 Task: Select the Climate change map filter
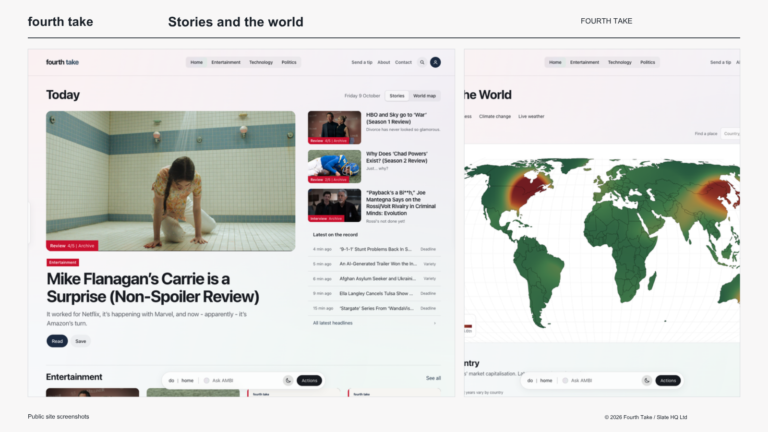point(495,117)
